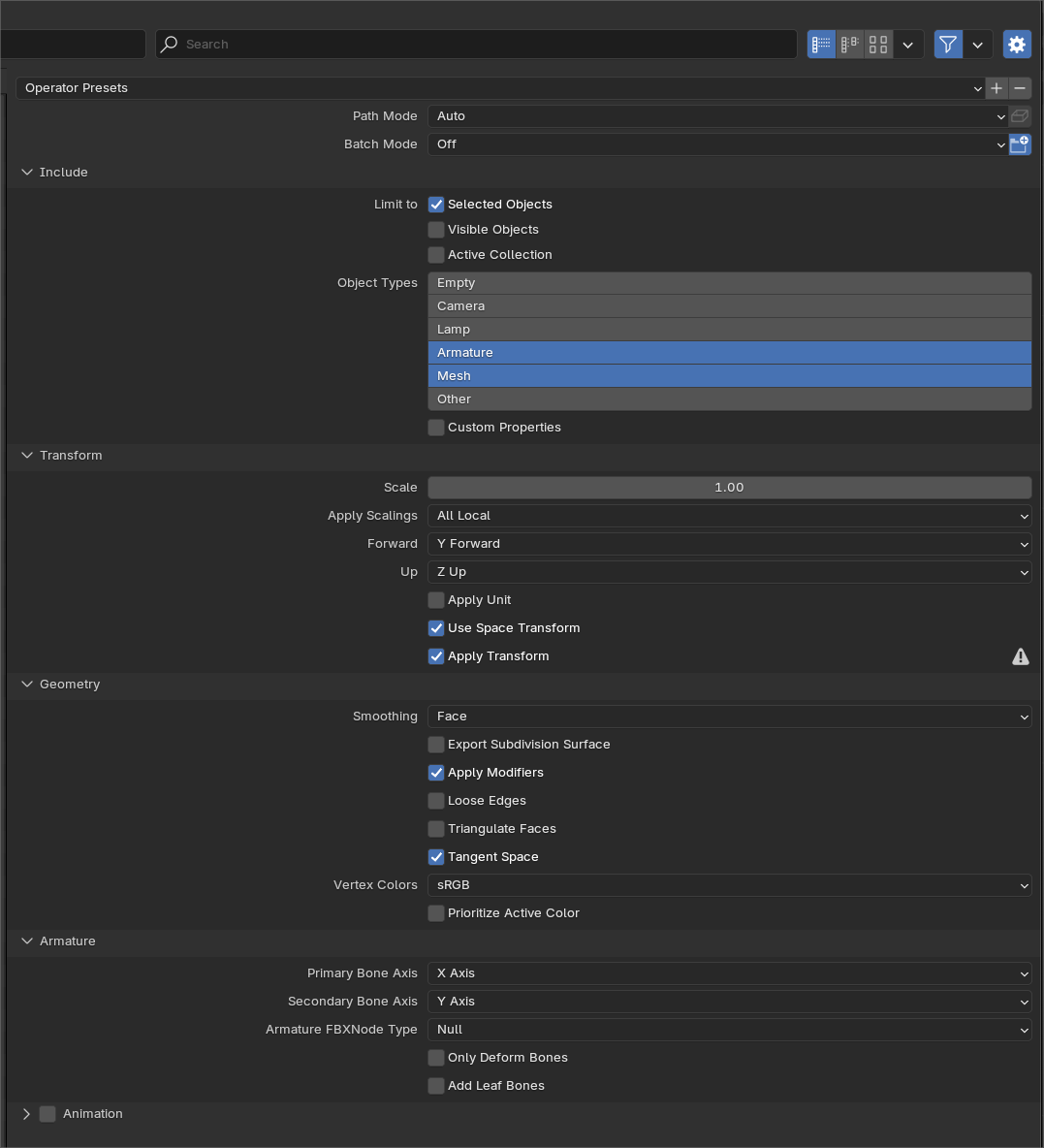Screen dimensions: 1044x1148
Task: Toggle file filter funnel icon
Action: pyautogui.click(x=948, y=44)
